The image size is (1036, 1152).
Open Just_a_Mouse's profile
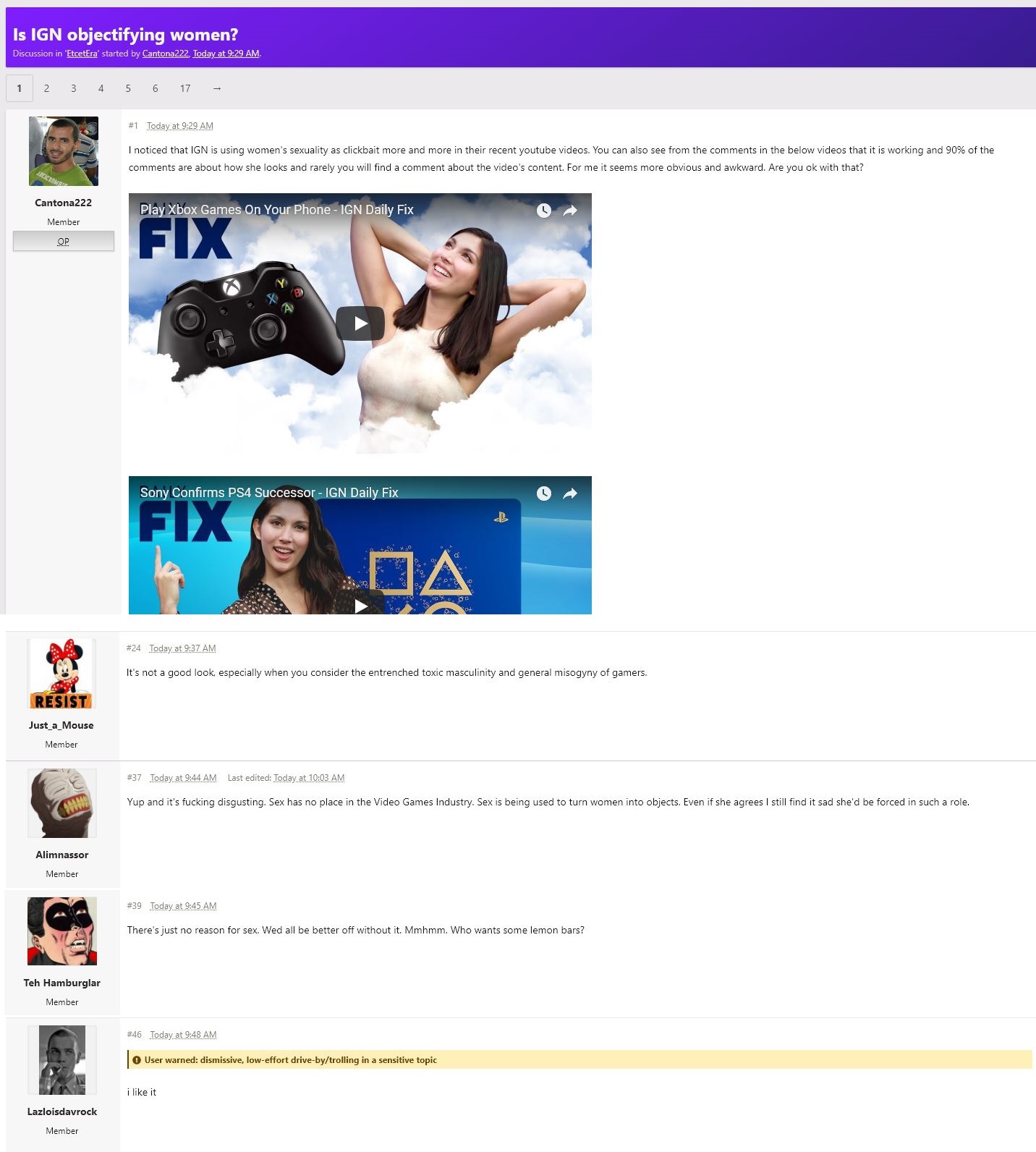click(61, 725)
